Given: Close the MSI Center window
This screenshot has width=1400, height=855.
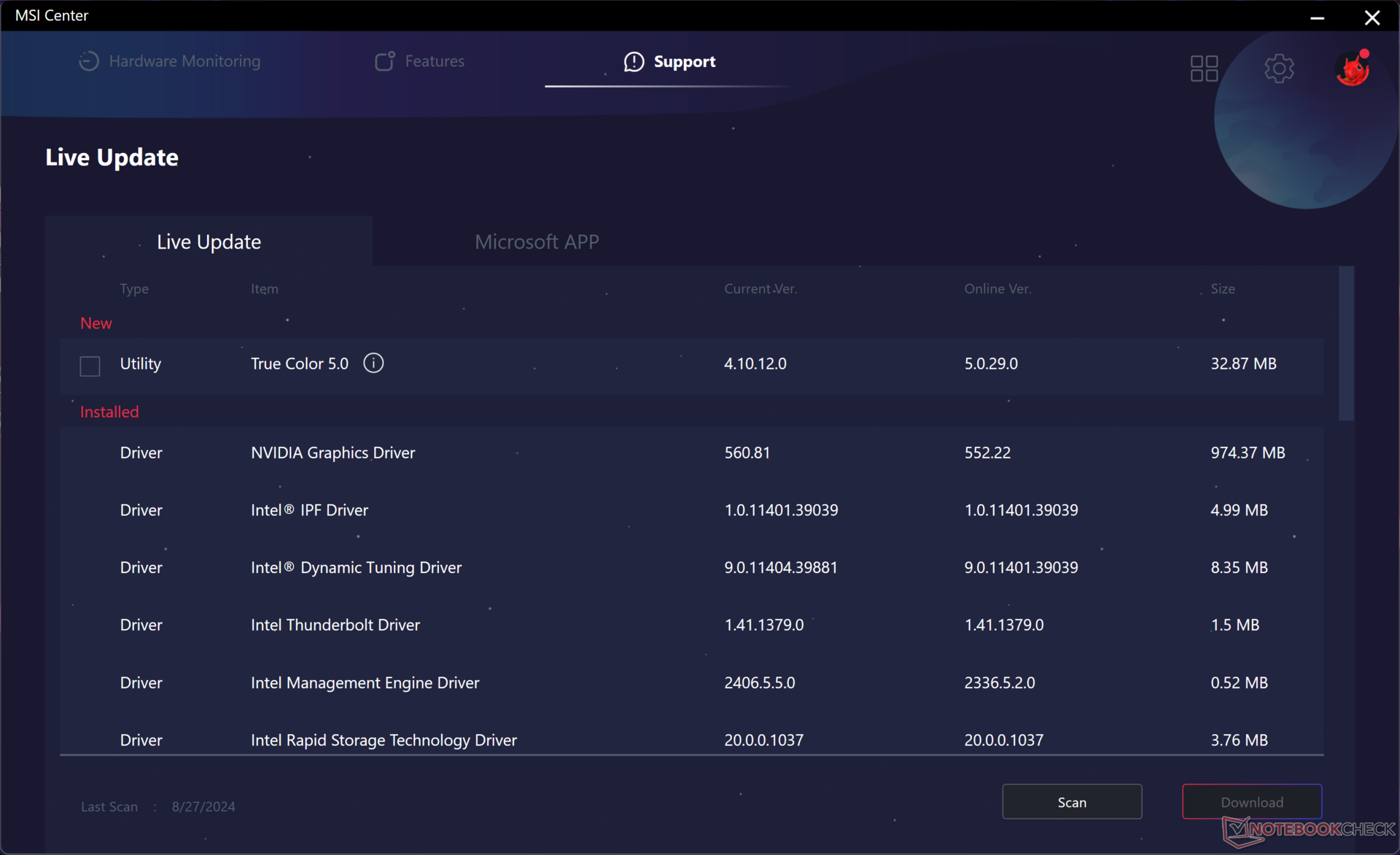Looking at the screenshot, I should (1372, 17).
